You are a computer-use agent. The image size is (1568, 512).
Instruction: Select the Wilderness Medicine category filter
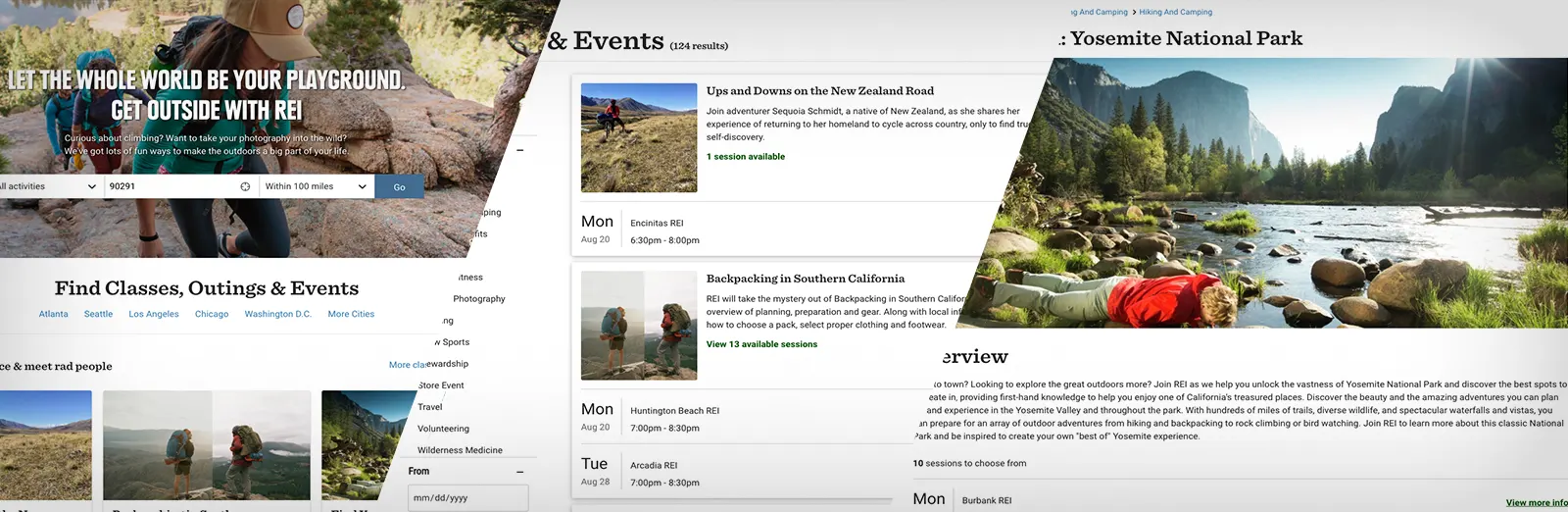tap(460, 450)
